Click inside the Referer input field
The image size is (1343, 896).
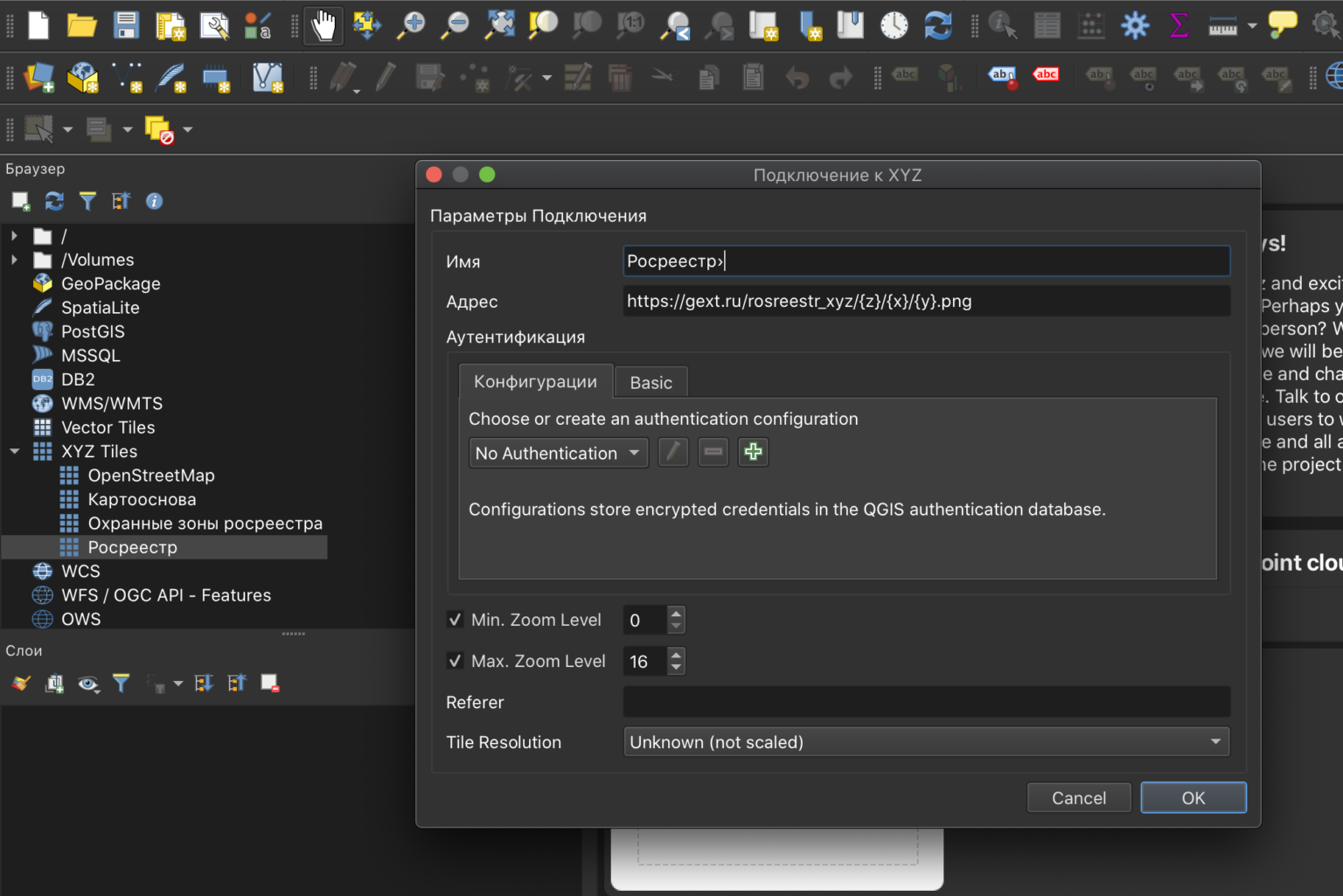click(x=925, y=702)
